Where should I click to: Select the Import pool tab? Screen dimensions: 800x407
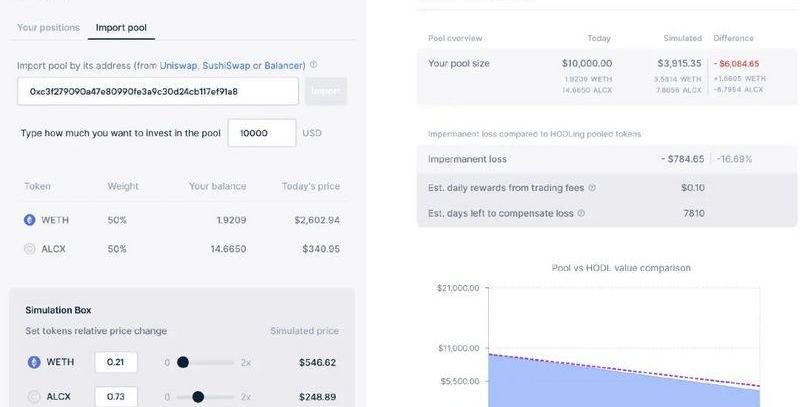pos(121,27)
